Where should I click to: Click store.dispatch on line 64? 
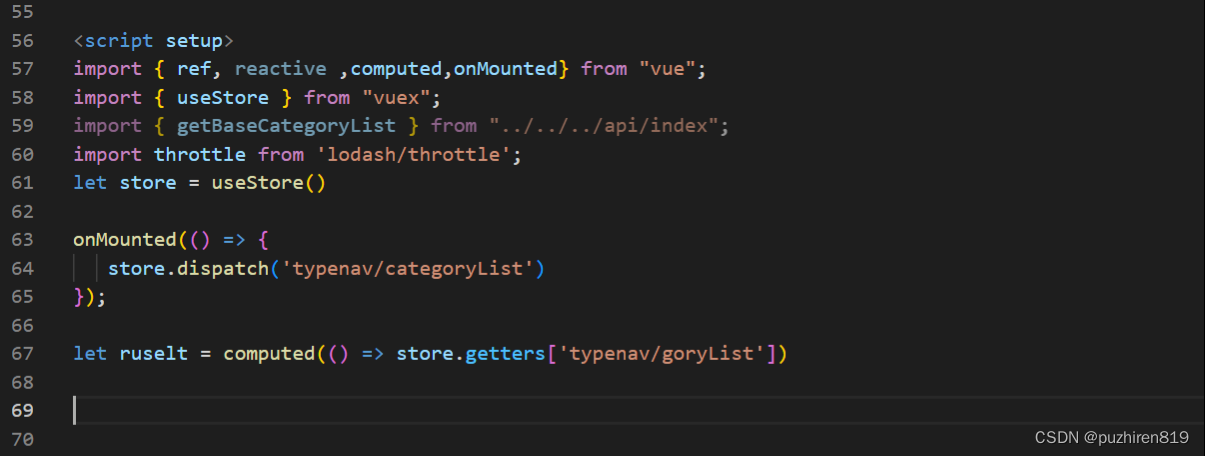[189, 269]
